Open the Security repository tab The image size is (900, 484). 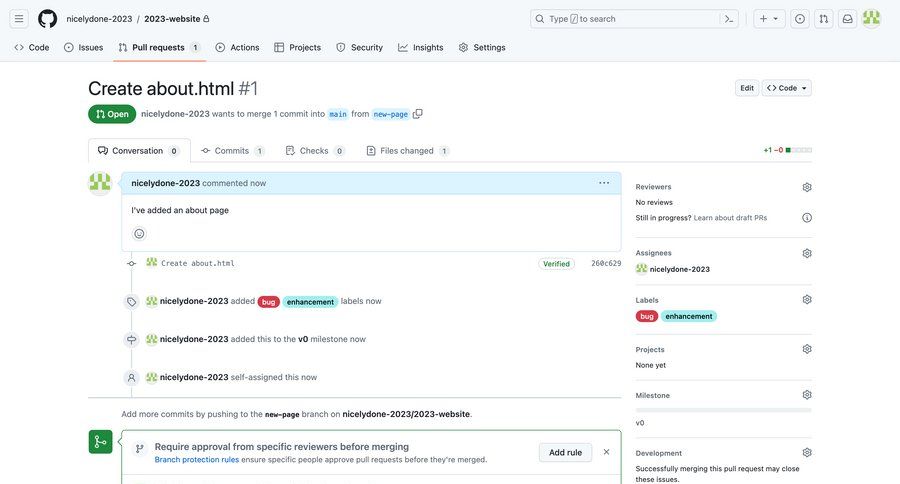[359, 48]
